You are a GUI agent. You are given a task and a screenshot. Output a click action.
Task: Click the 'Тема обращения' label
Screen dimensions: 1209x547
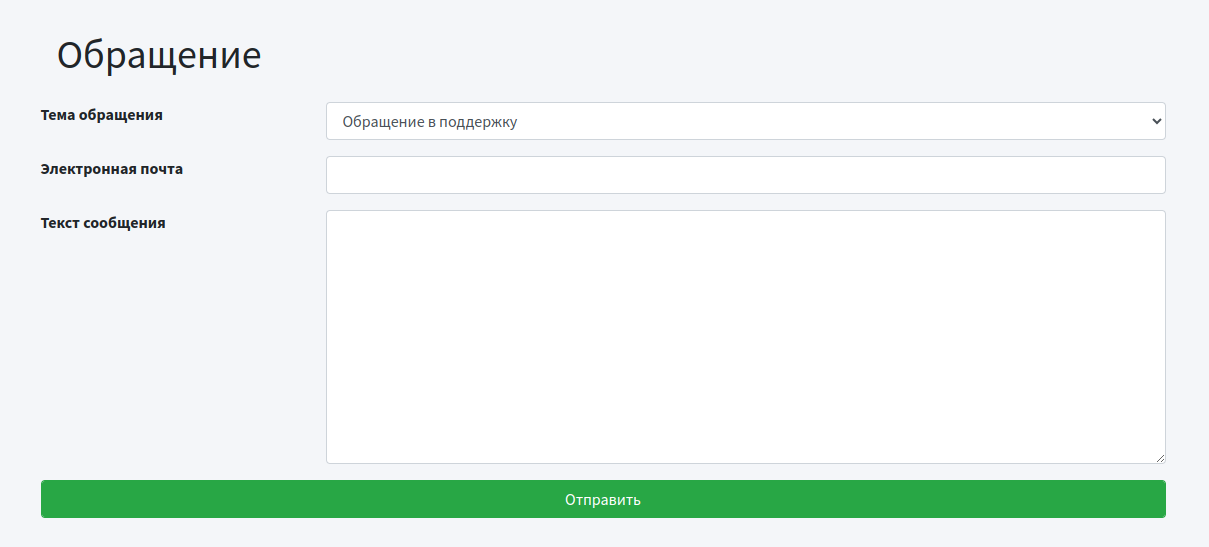[x=102, y=115]
